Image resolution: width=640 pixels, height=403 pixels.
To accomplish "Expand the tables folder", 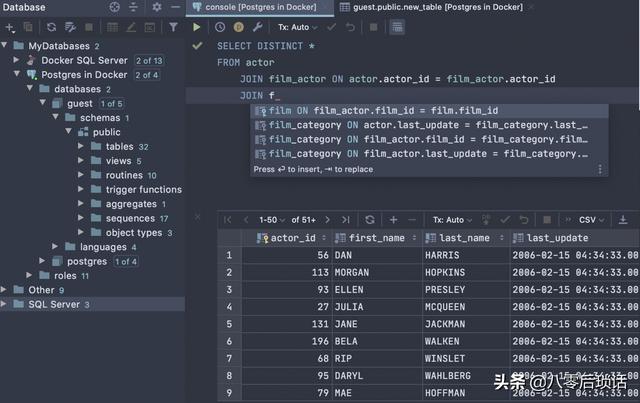I will [81, 146].
